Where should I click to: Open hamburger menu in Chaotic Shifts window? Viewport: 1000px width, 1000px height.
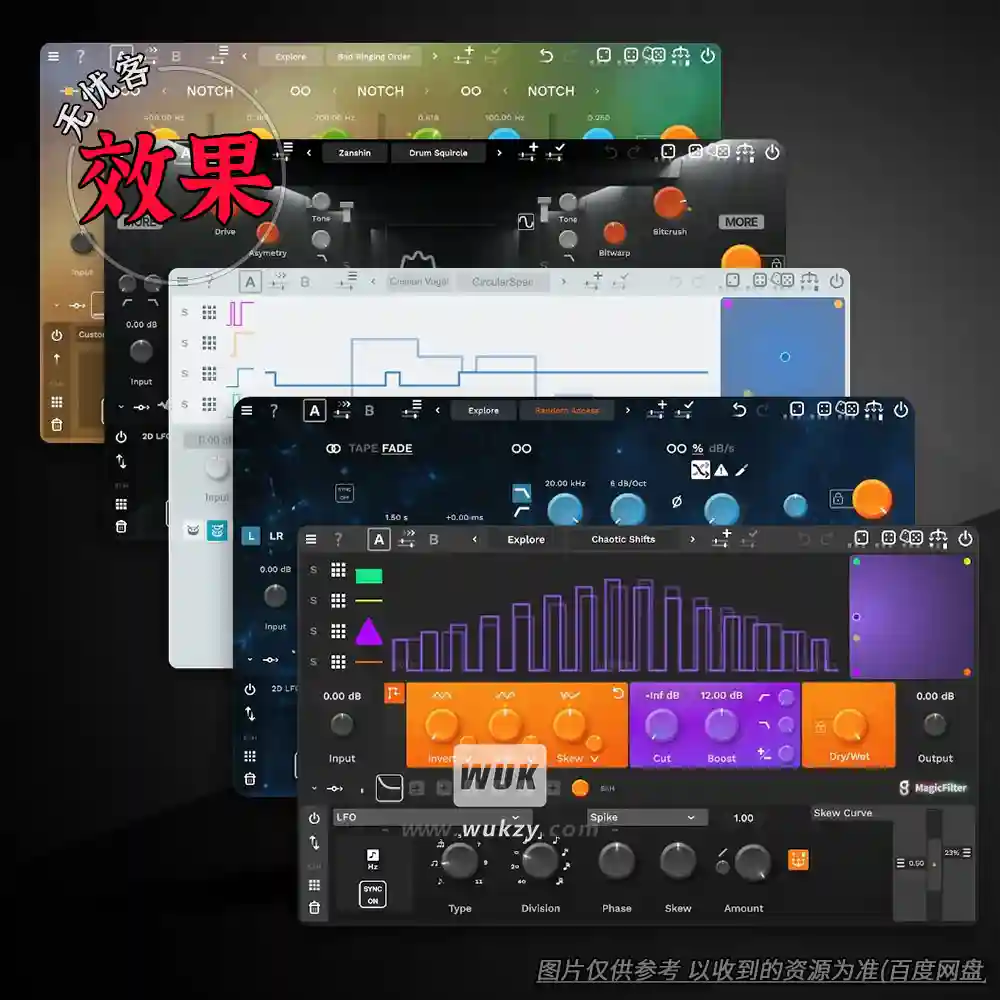pyautogui.click(x=311, y=540)
